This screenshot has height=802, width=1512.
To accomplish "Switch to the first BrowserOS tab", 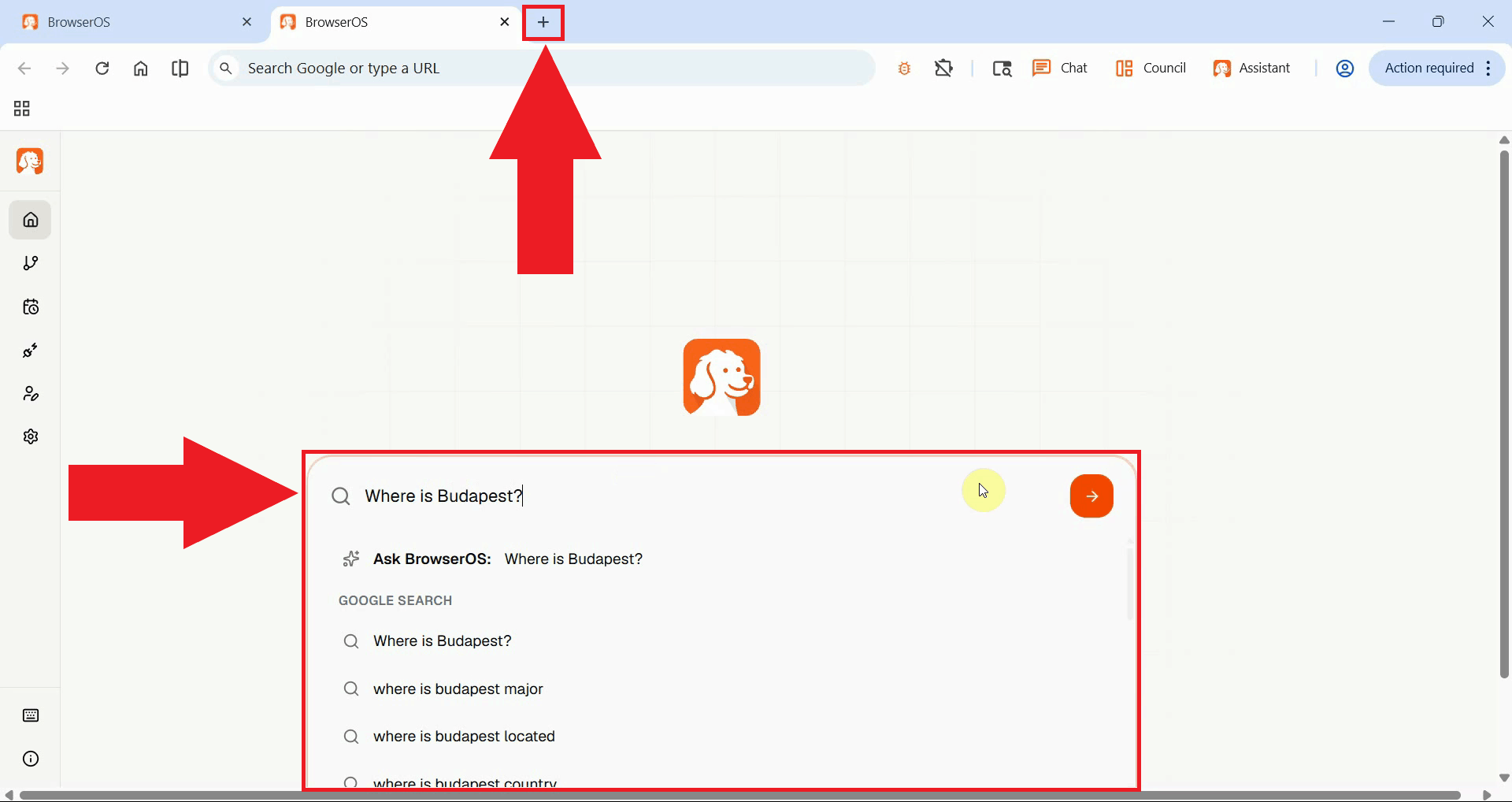I will tap(134, 22).
